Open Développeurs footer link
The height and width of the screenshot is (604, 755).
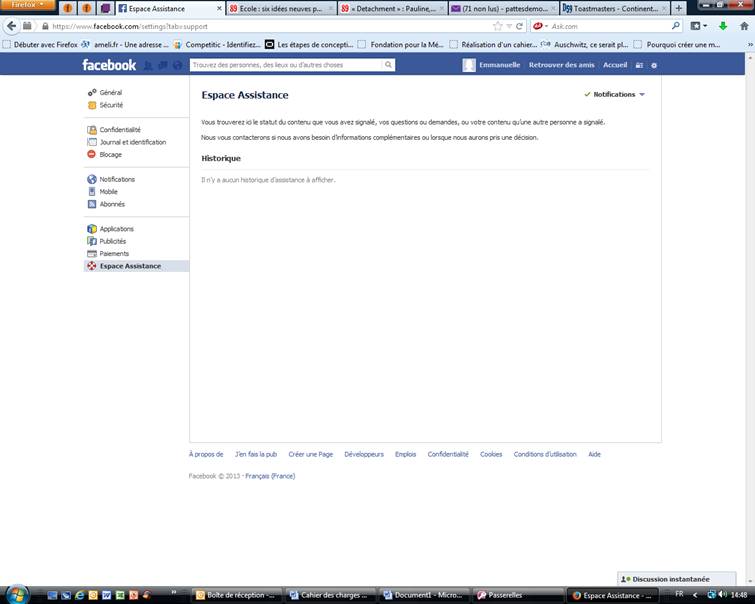pos(364,454)
